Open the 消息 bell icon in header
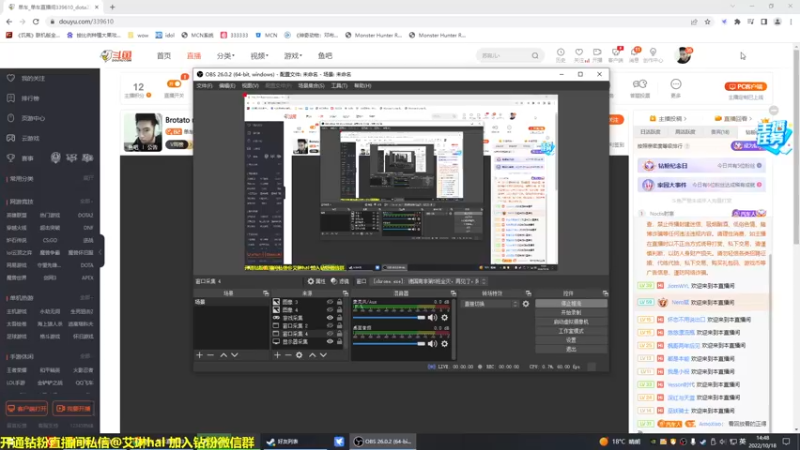 [x=635, y=53]
